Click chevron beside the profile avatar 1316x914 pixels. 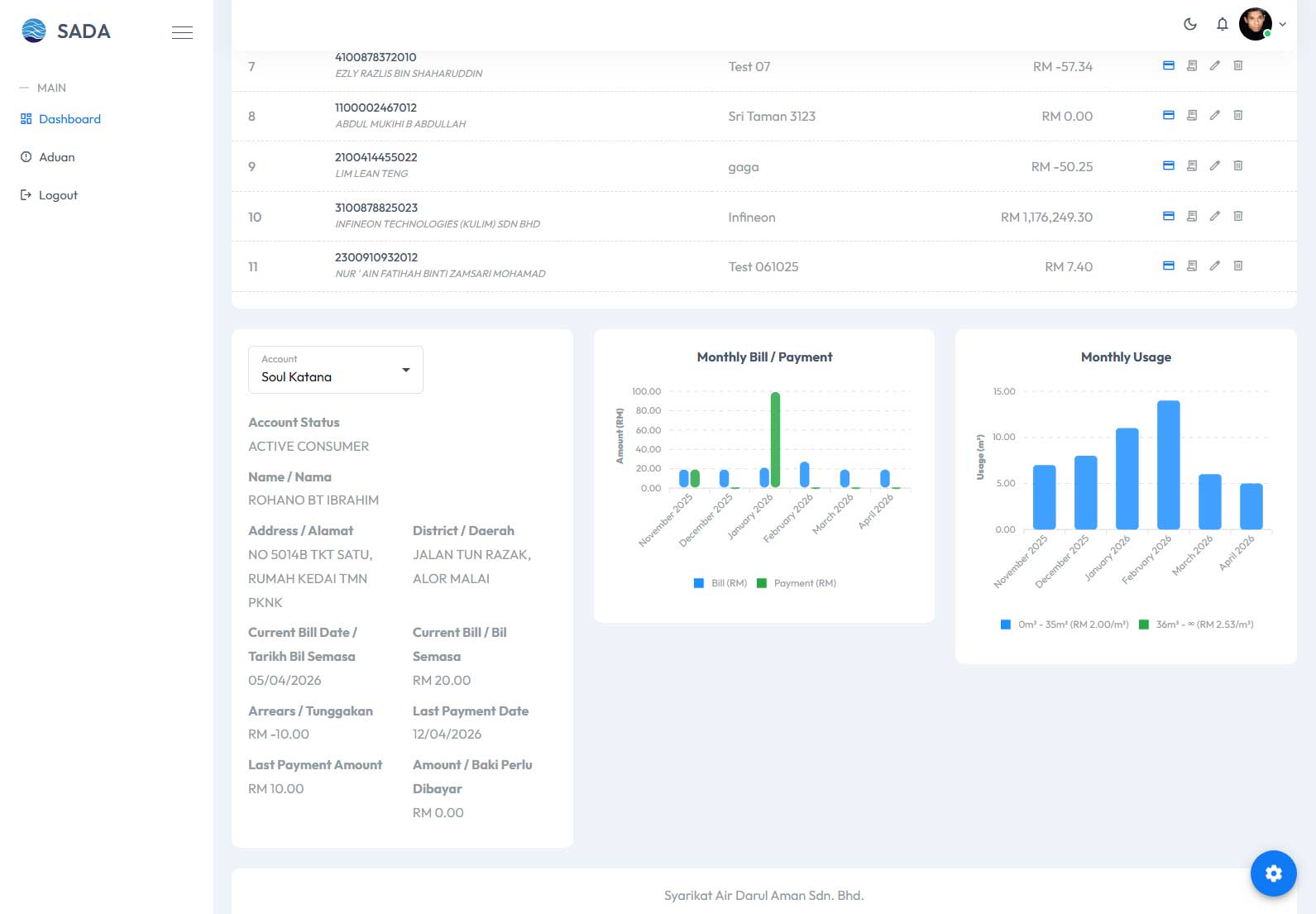[x=1282, y=24]
